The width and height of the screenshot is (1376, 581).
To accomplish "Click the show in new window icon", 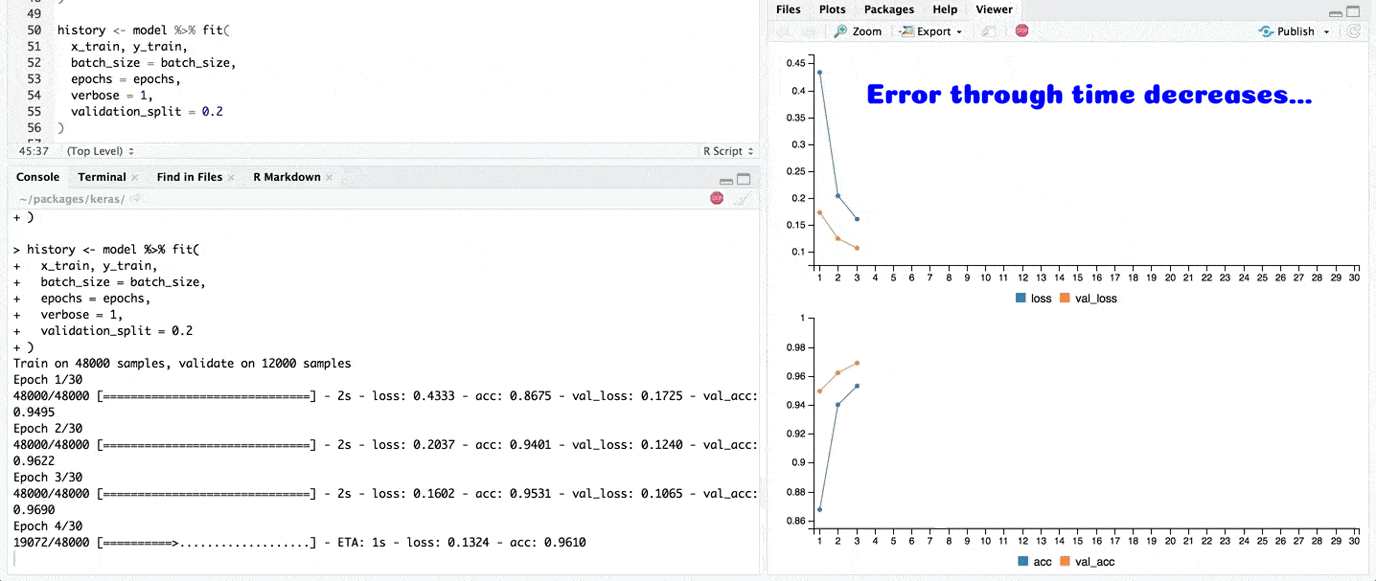I will tap(987, 31).
